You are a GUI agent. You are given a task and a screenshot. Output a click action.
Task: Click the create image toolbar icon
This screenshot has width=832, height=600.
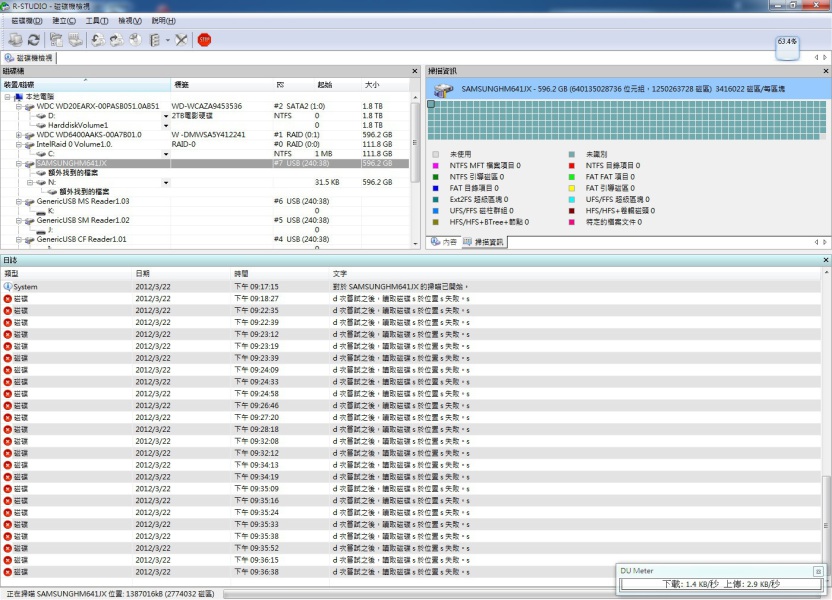click(117, 40)
